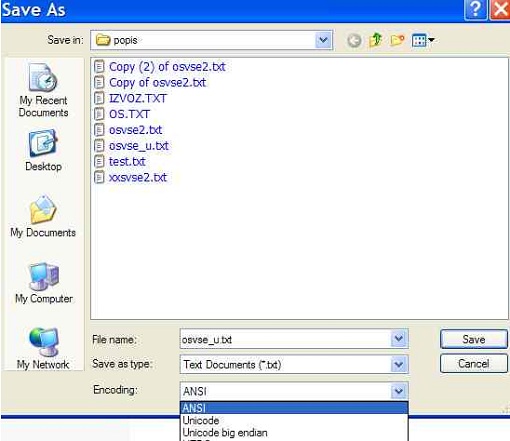Expand the Save as type dropdown arrow

click(399, 364)
